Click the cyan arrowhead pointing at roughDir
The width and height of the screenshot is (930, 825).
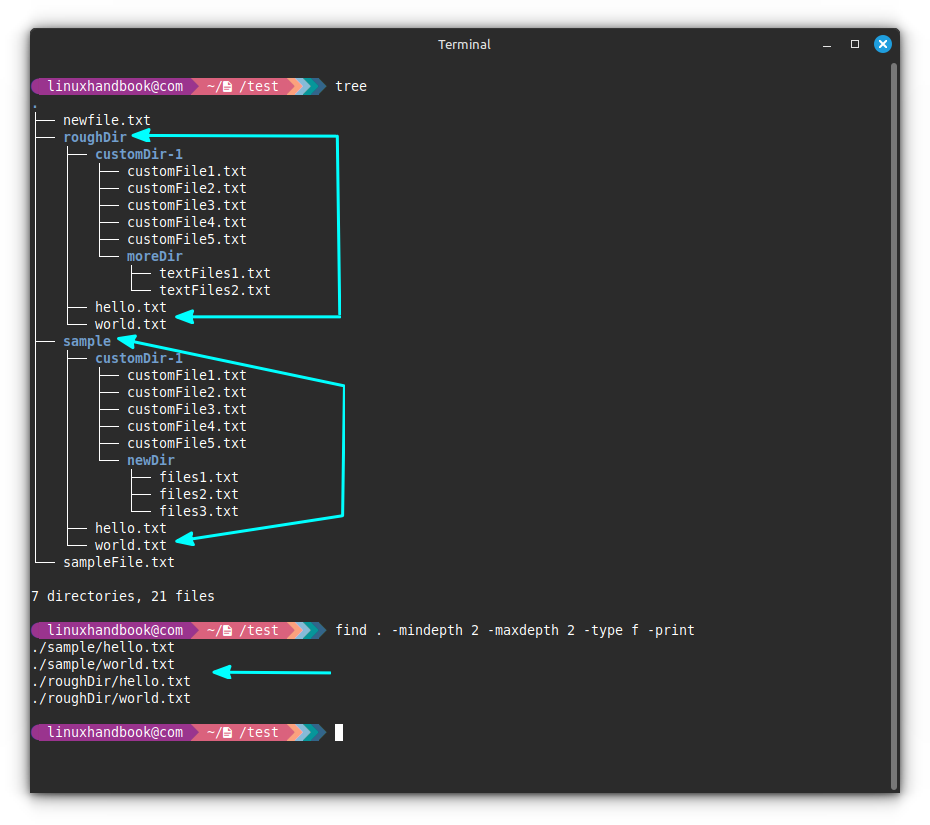(142, 135)
